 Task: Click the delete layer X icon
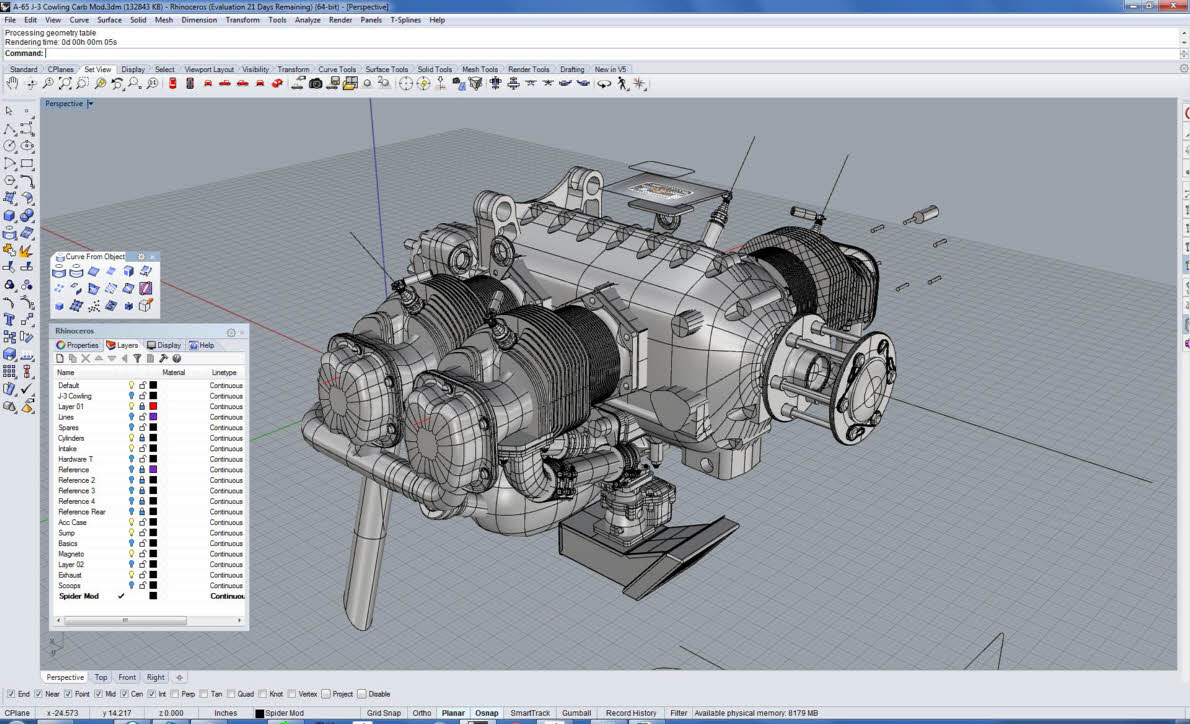[x=86, y=358]
